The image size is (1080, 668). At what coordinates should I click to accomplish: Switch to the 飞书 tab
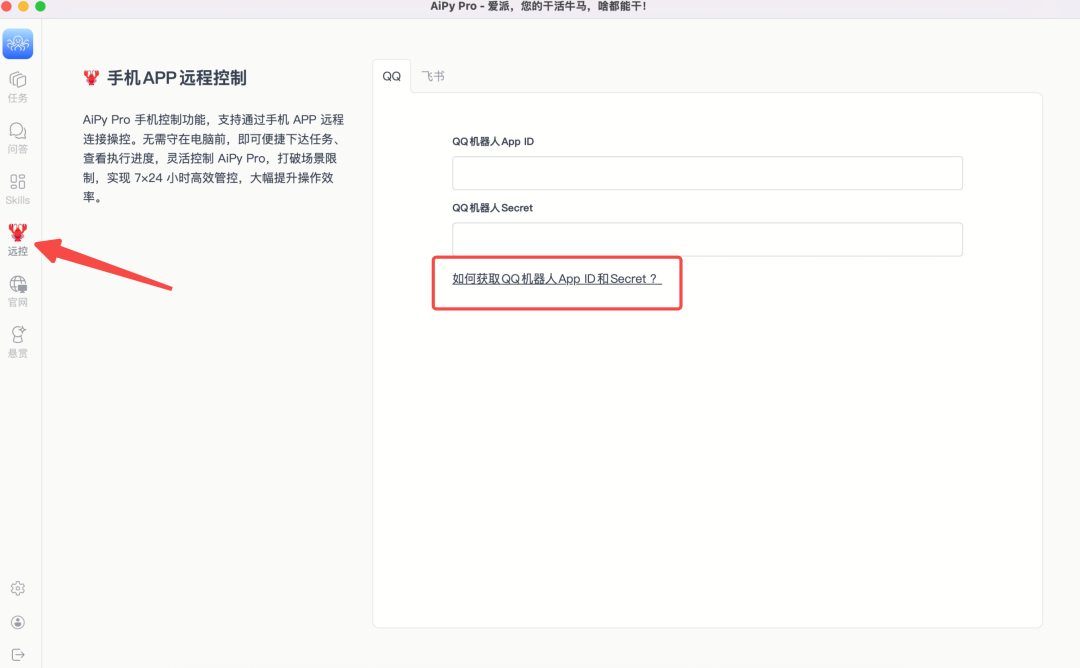433,75
